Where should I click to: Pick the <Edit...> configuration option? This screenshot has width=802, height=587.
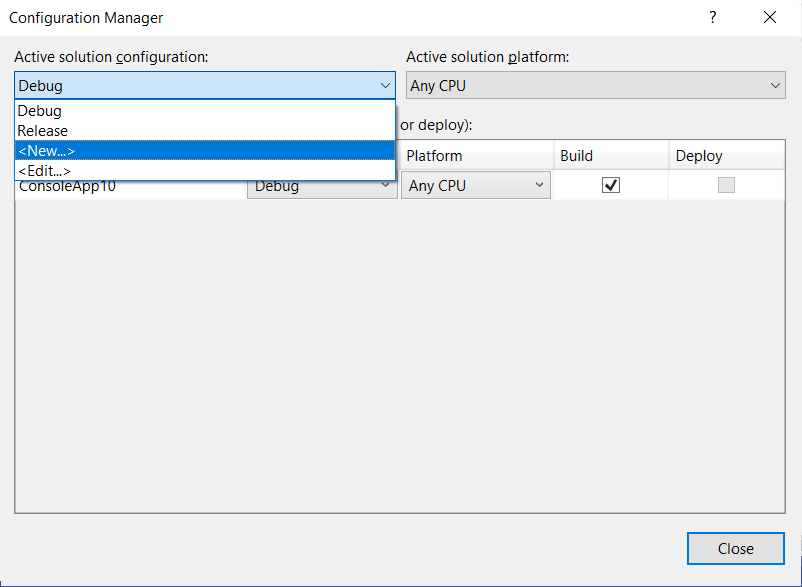click(44, 171)
